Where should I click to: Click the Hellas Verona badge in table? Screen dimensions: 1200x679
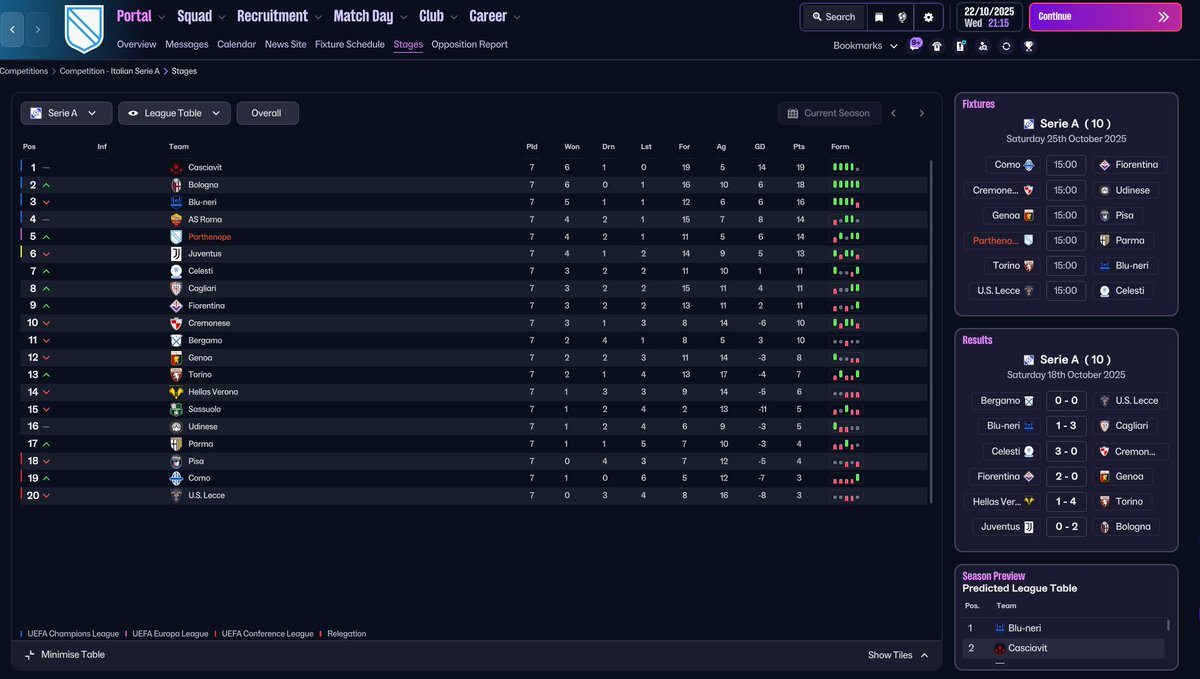[x=176, y=392]
